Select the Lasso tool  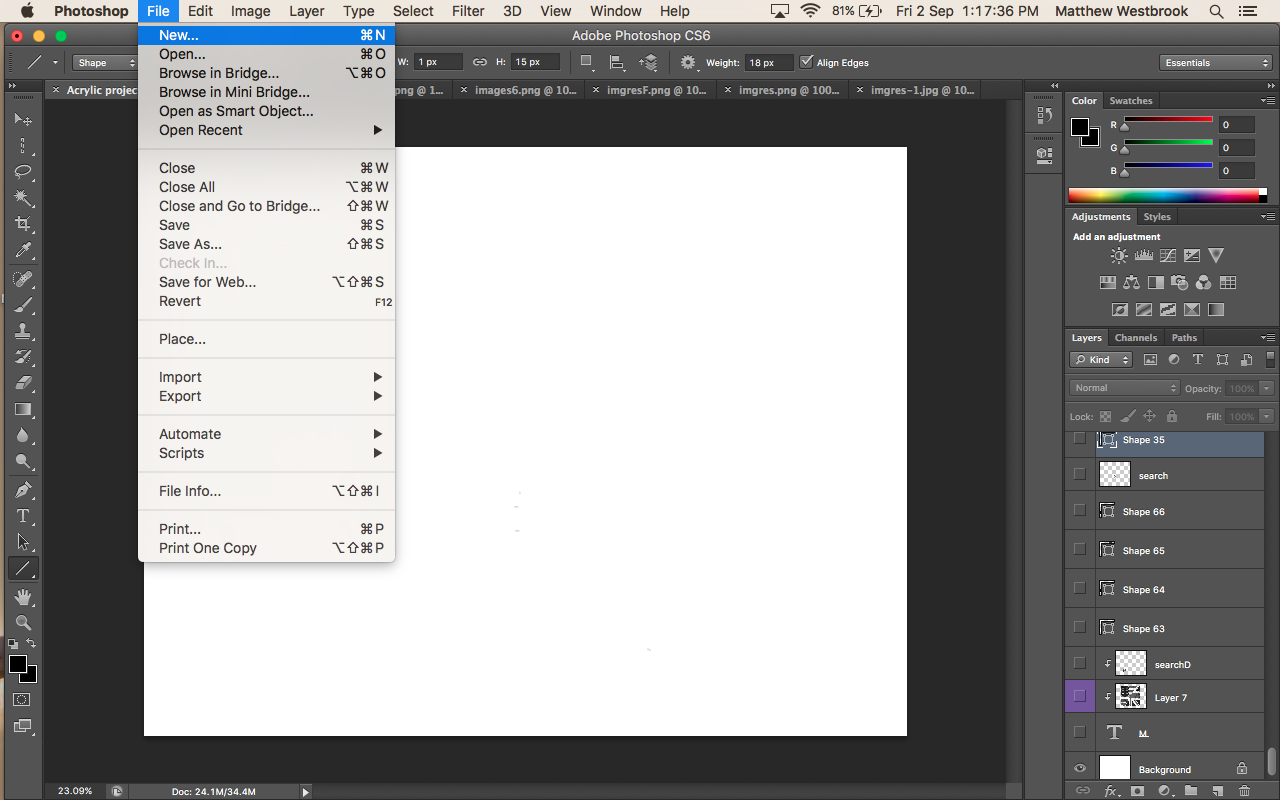pos(23,171)
